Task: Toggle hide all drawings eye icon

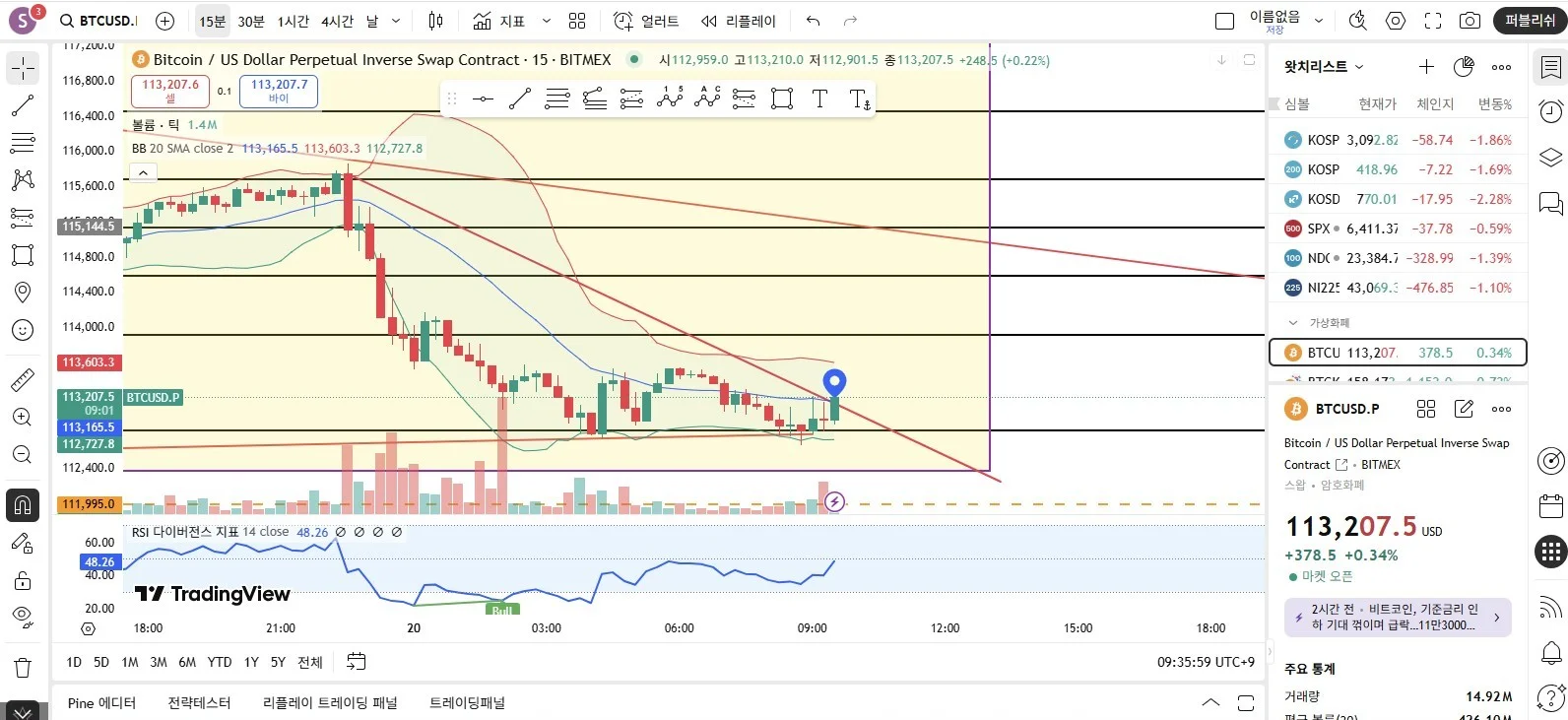Action: point(23,618)
